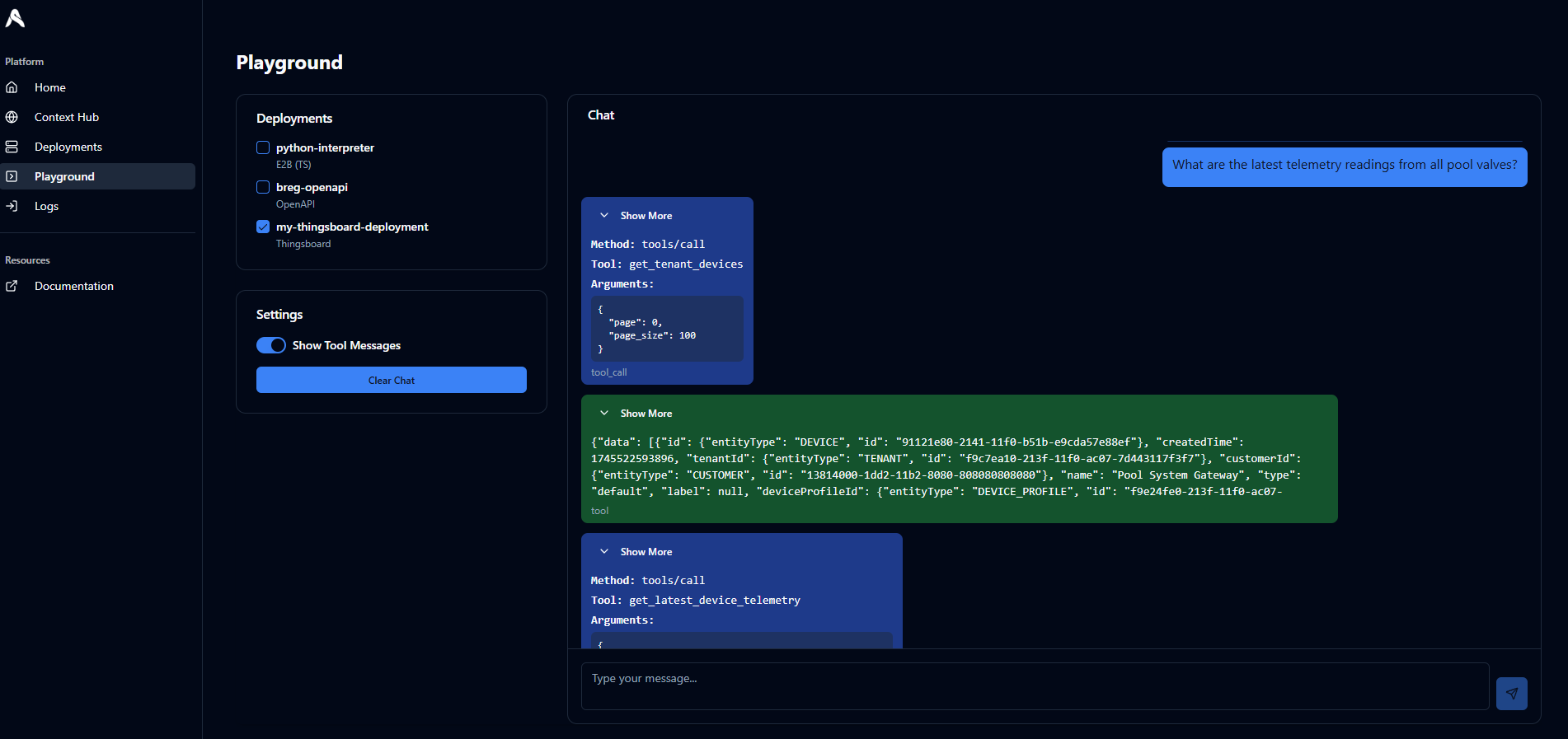1568x739 pixels.
Task: Click the E2B (TS) subtitle text
Action: click(x=293, y=165)
